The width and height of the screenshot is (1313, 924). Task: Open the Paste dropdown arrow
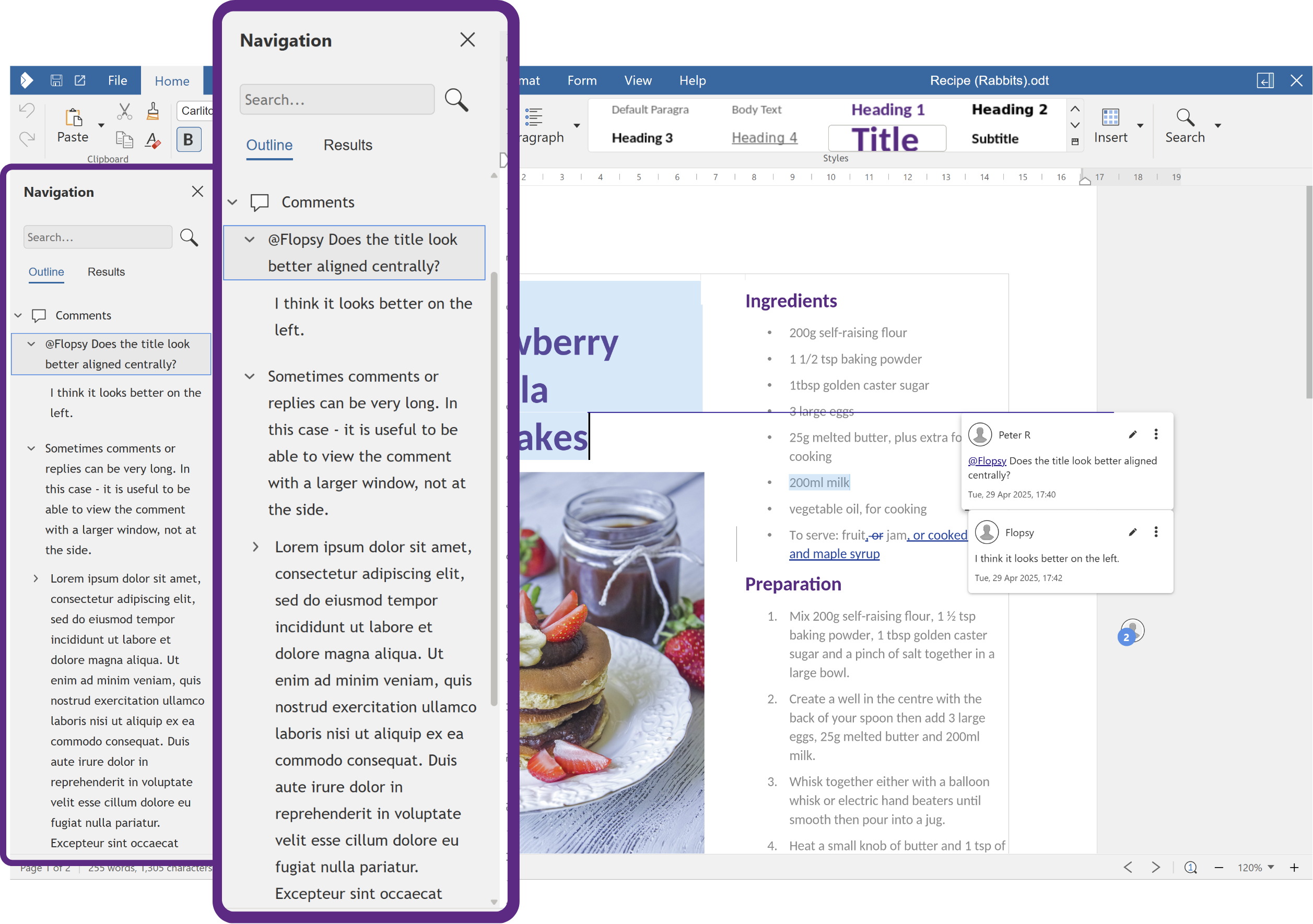click(x=101, y=125)
